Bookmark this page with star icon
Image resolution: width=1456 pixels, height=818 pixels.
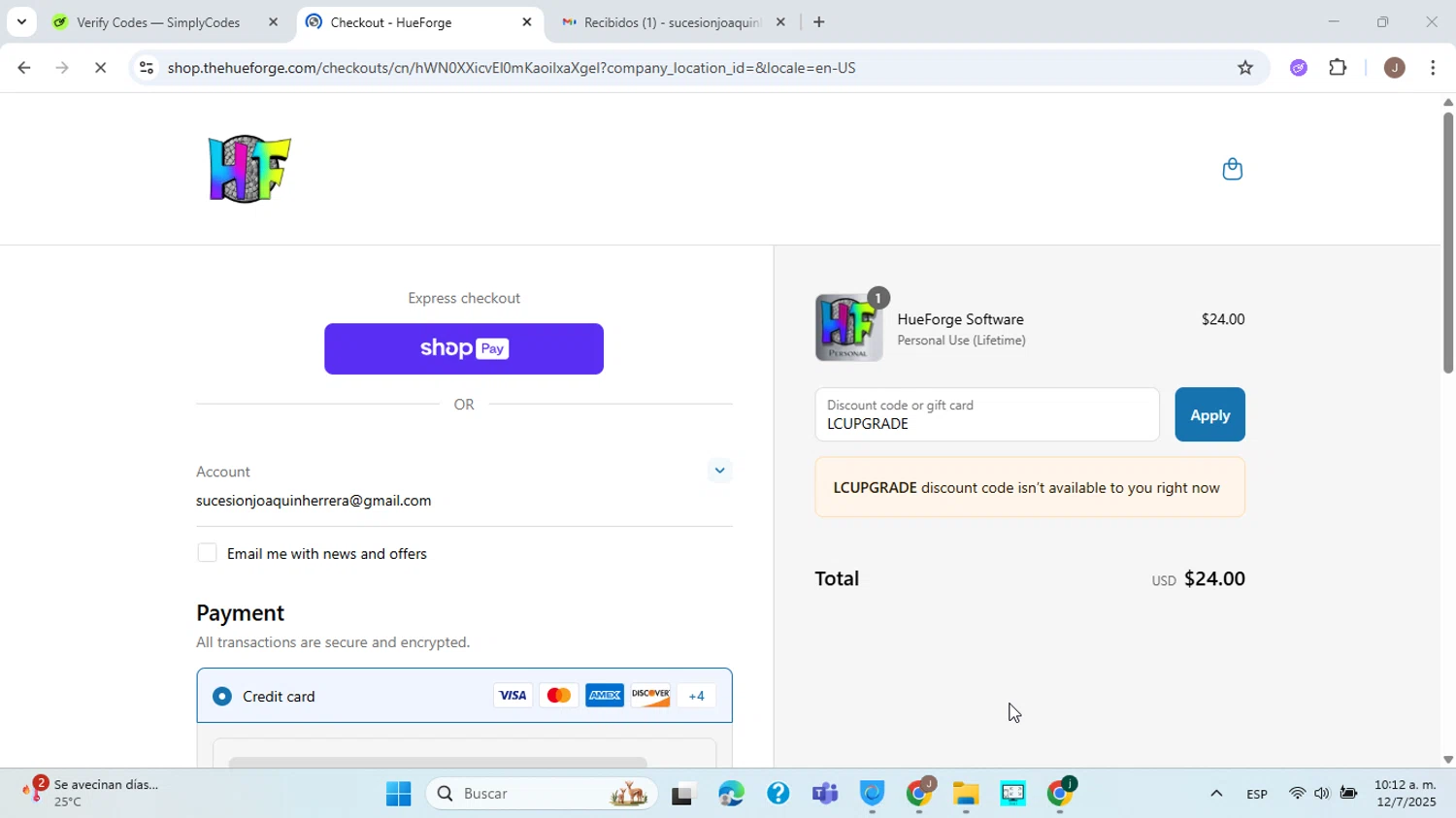tap(1245, 67)
